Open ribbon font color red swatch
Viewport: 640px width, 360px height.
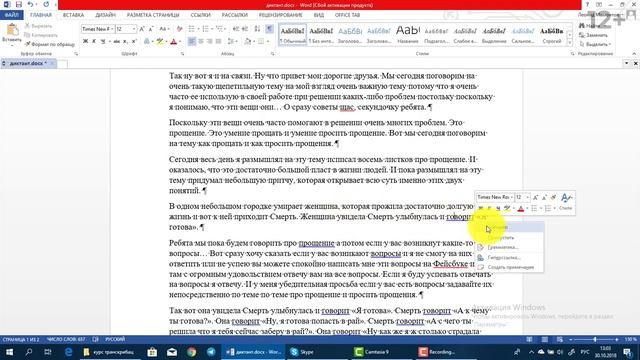(x=173, y=41)
